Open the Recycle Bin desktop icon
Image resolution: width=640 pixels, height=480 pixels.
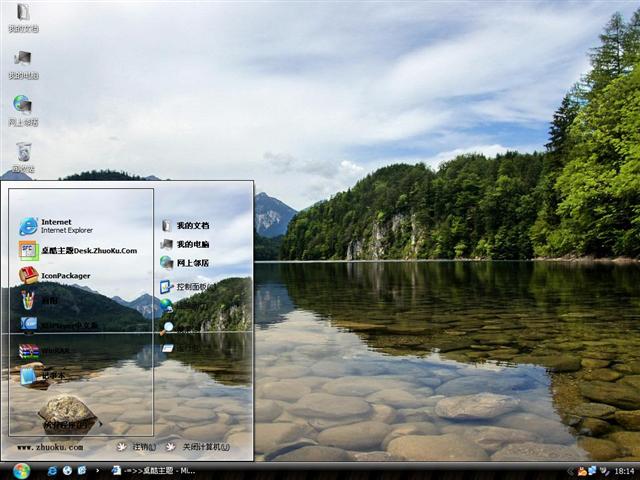pyautogui.click(x=23, y=157)
